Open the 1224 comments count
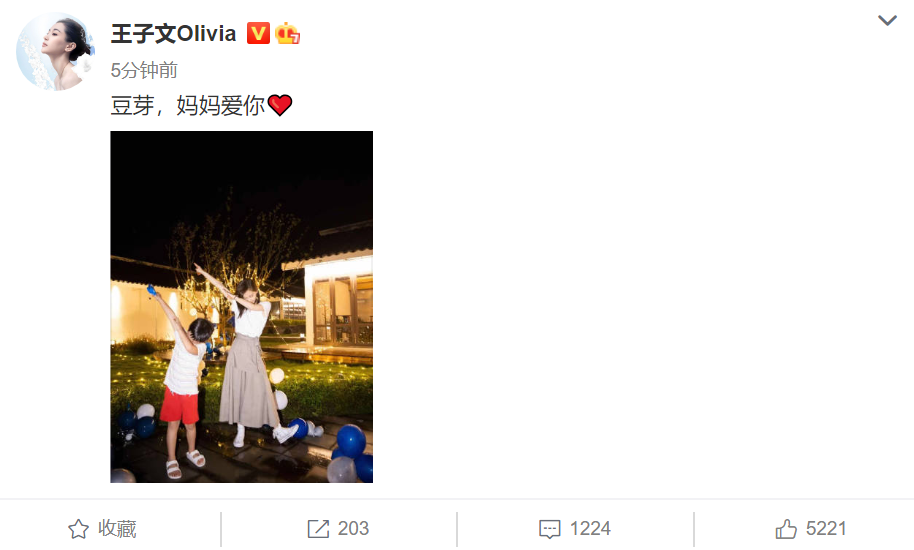Image resolution: width=914 pixels, height=550 pixels. pyautogui.click(x=590, y=528)
